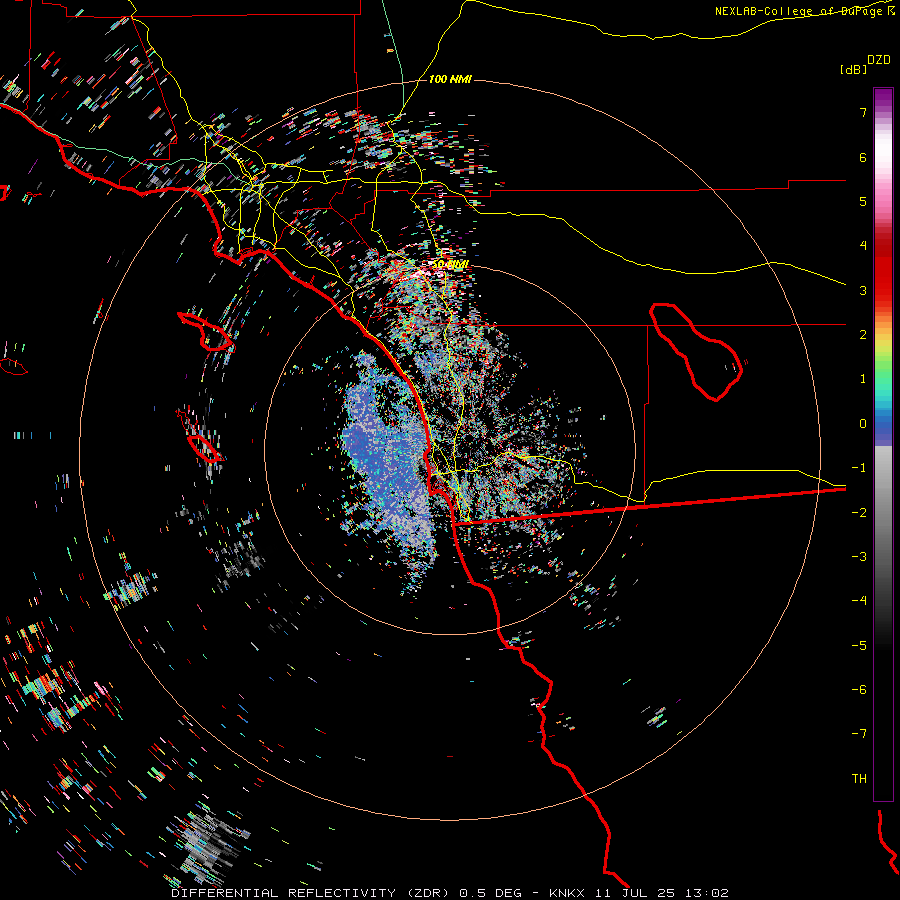Click the -5 value on the color scale
The height and width of the screenshot is (900, 900).
pyautogui.click(x=859, y=646)
